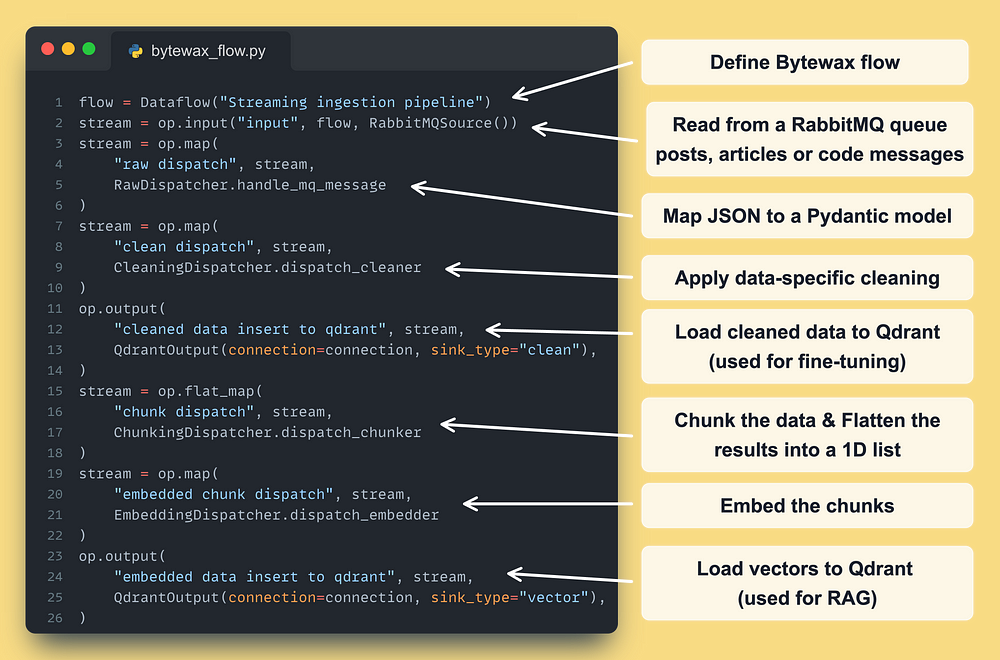Click line number 18 in the gutter

[x=55, y=453]
